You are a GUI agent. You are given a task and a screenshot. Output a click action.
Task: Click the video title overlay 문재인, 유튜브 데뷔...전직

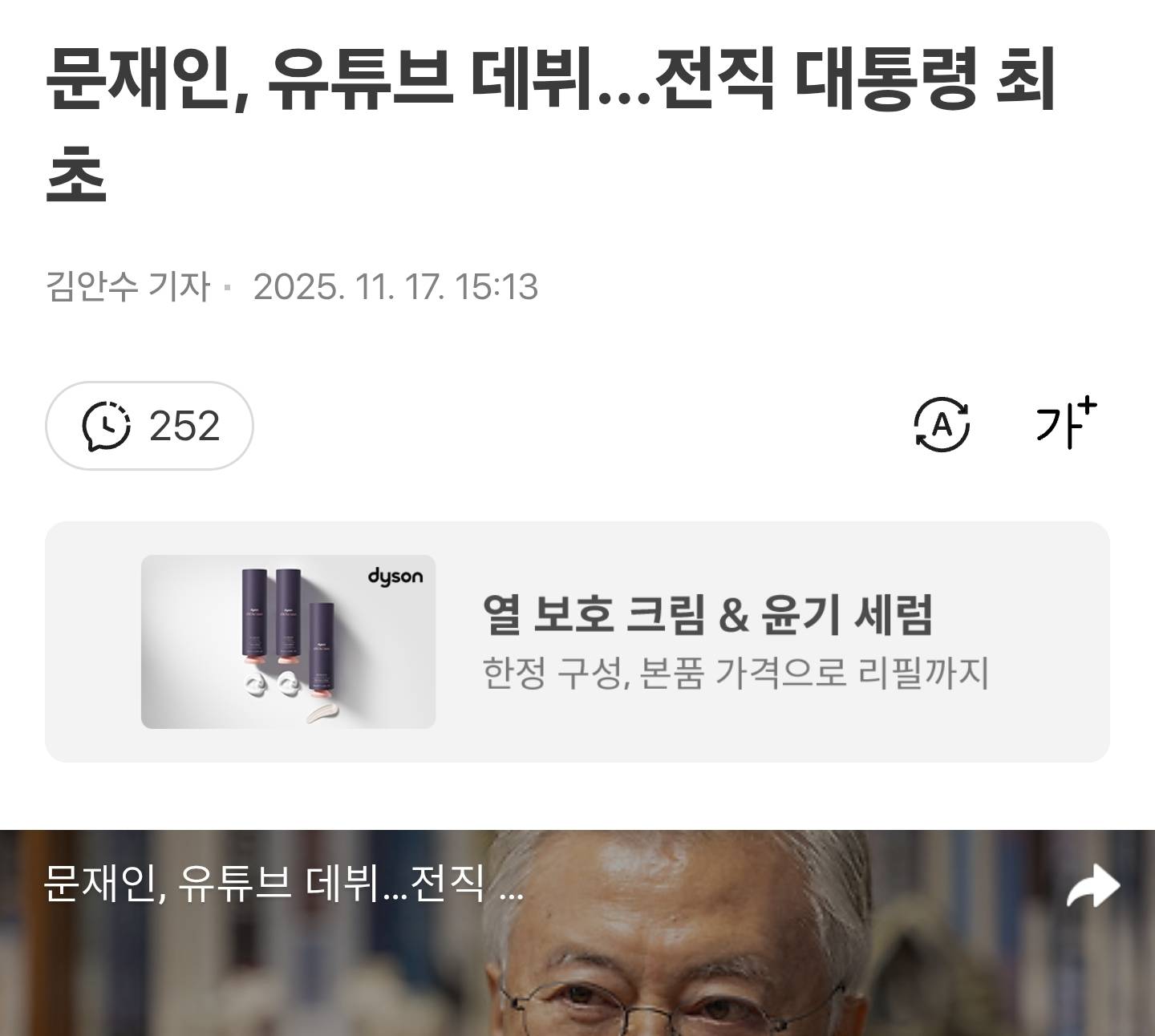click(265, 884)
